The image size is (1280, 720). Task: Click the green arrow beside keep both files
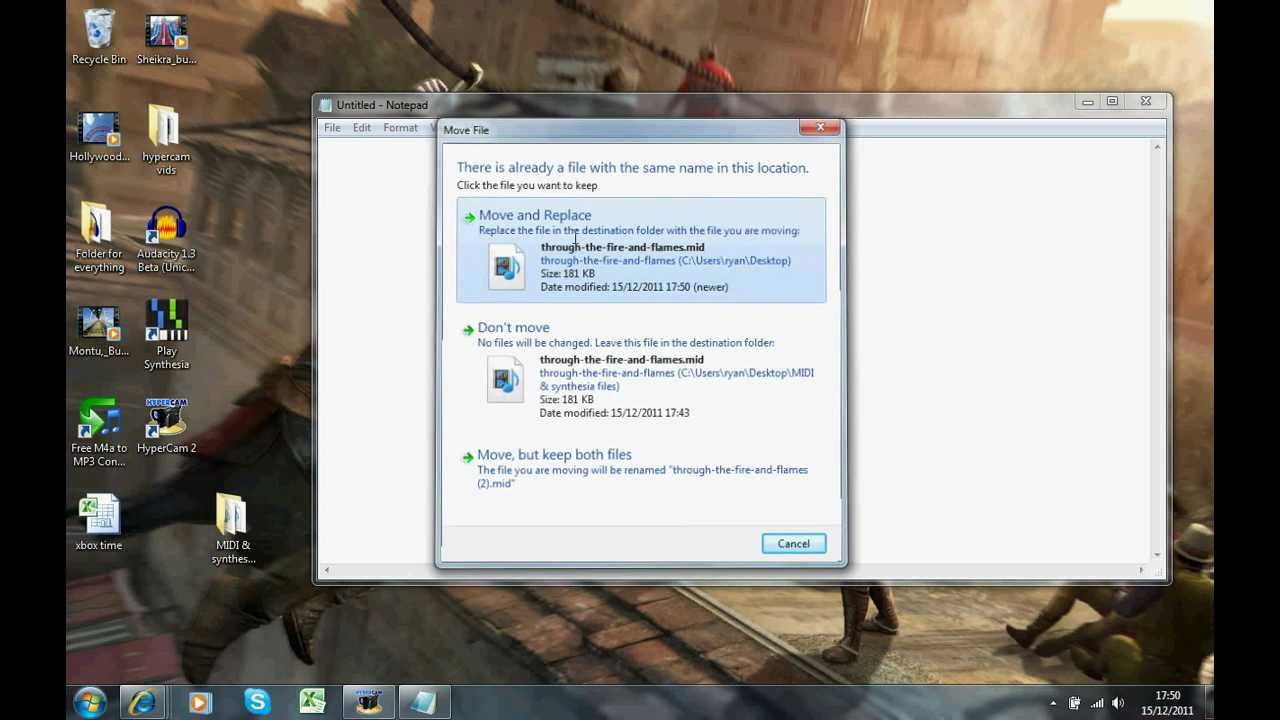[468, 457]
